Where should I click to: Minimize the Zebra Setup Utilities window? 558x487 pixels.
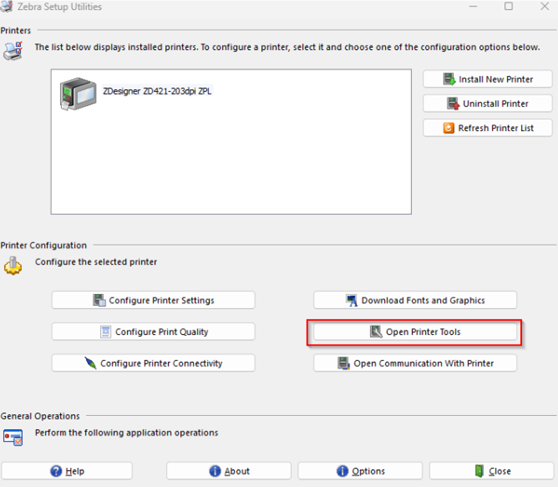(473, 6)
